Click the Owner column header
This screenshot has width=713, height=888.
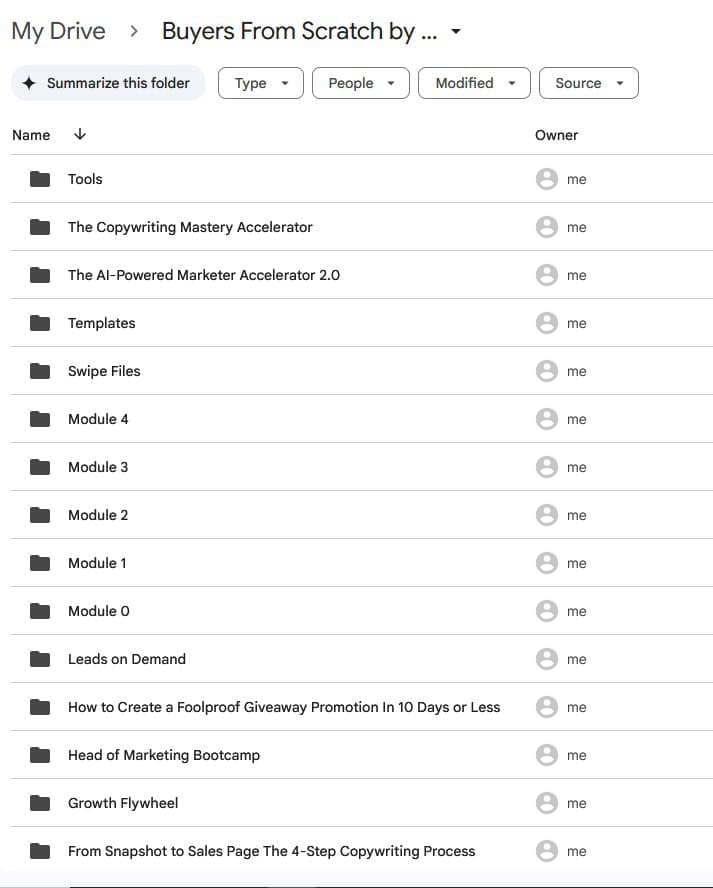[x=557, y=134]
